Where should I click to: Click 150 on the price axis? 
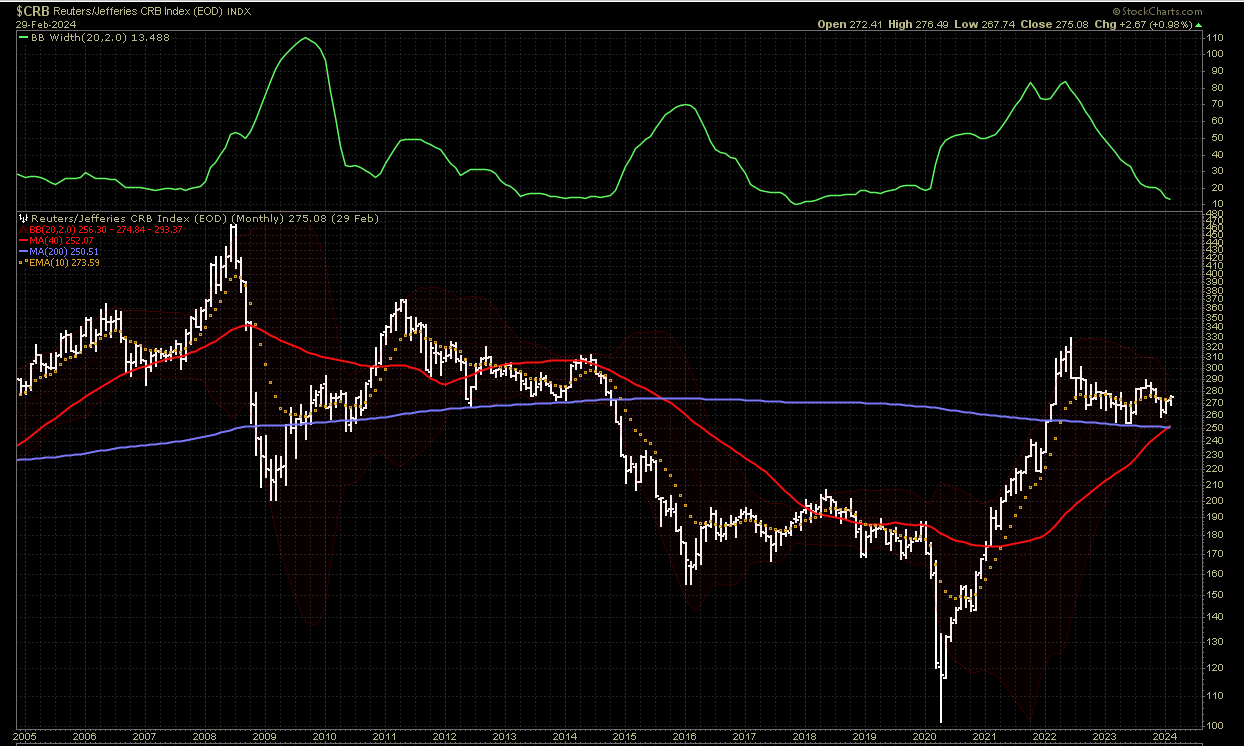pyautogui.click(x=1214, y=594)
